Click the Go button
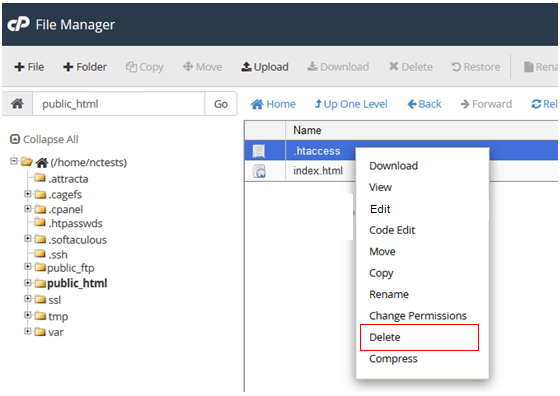The width and height of the screenshot is (560, 396). pyautogui.click(x=221, y=104)
